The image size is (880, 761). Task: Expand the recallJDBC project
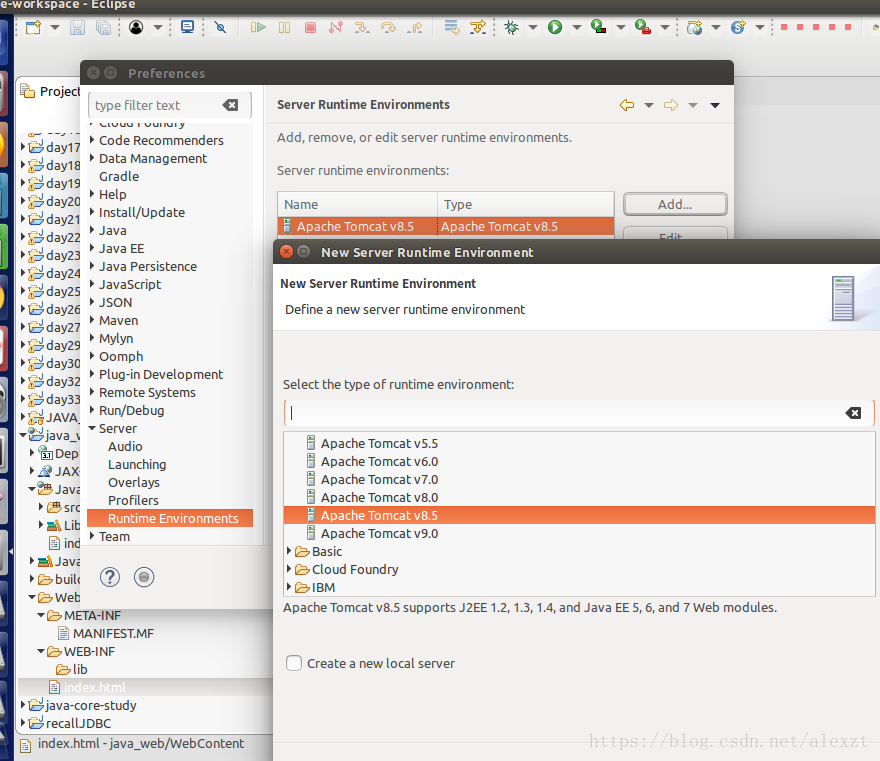pyautogui.click(x=23, y=723)
